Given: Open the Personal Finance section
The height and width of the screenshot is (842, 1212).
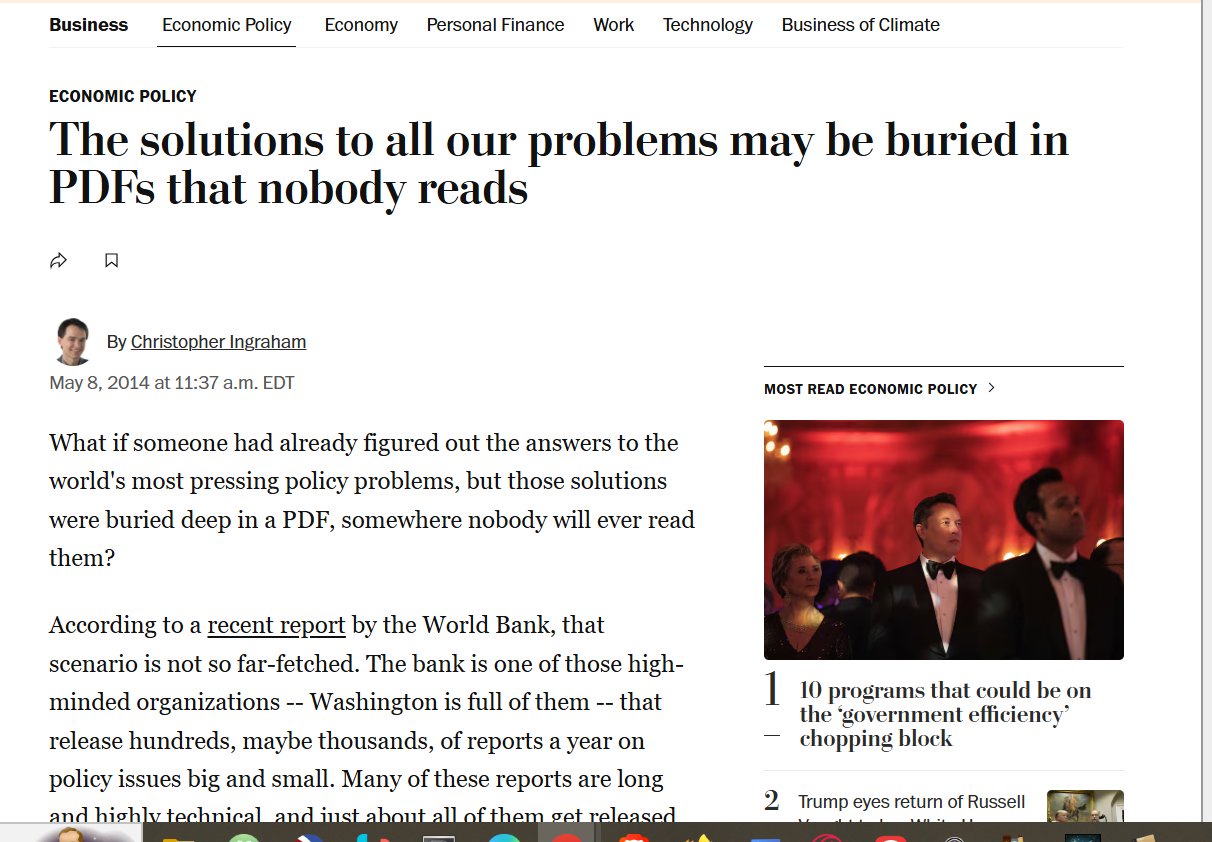Looking at the screenshot, I should click(495, 25).
